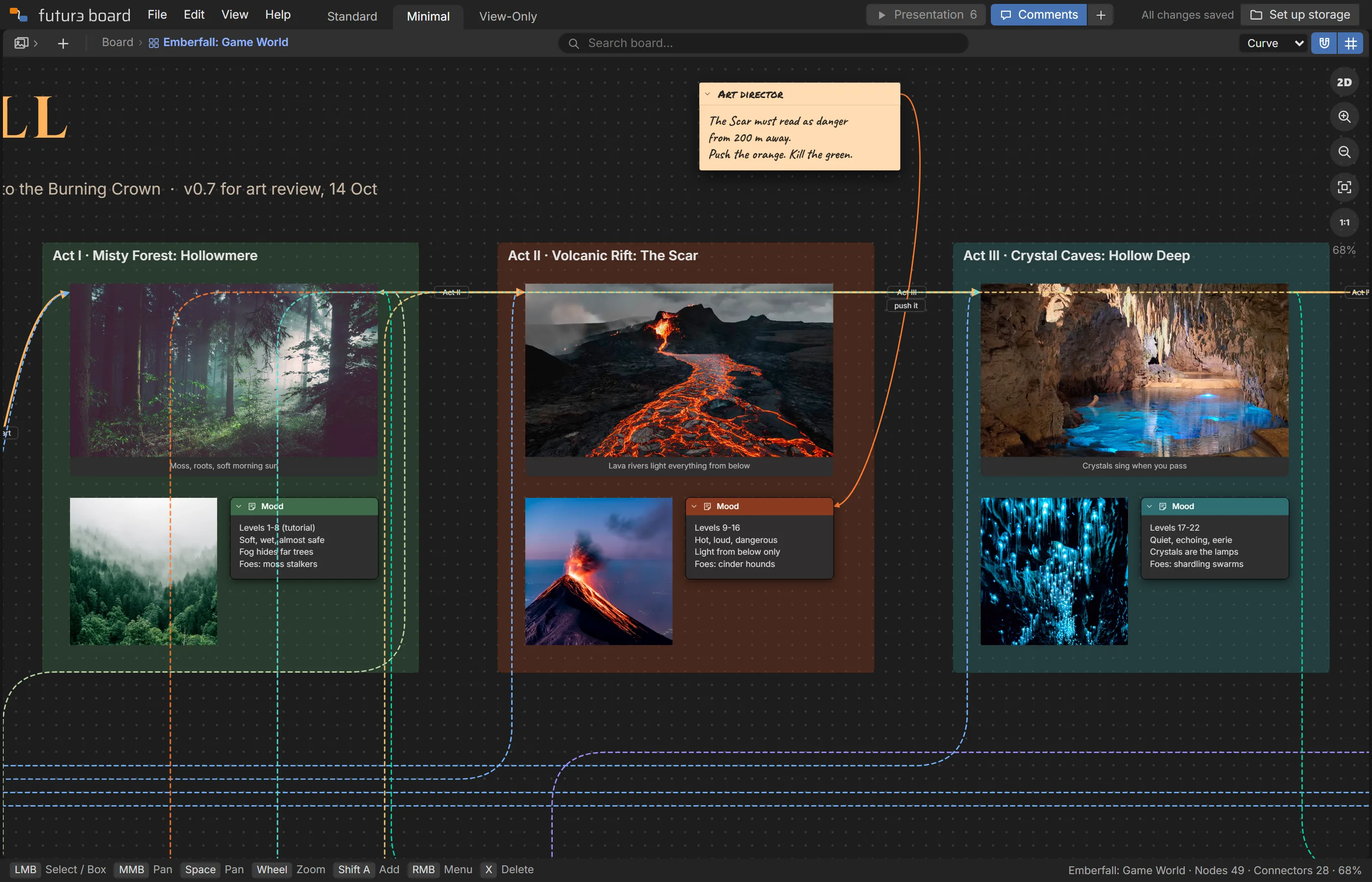Viewport: 1372px width, 882px height.
Task: Toggle the 2D view mode button
Action: pos(1344,82)
